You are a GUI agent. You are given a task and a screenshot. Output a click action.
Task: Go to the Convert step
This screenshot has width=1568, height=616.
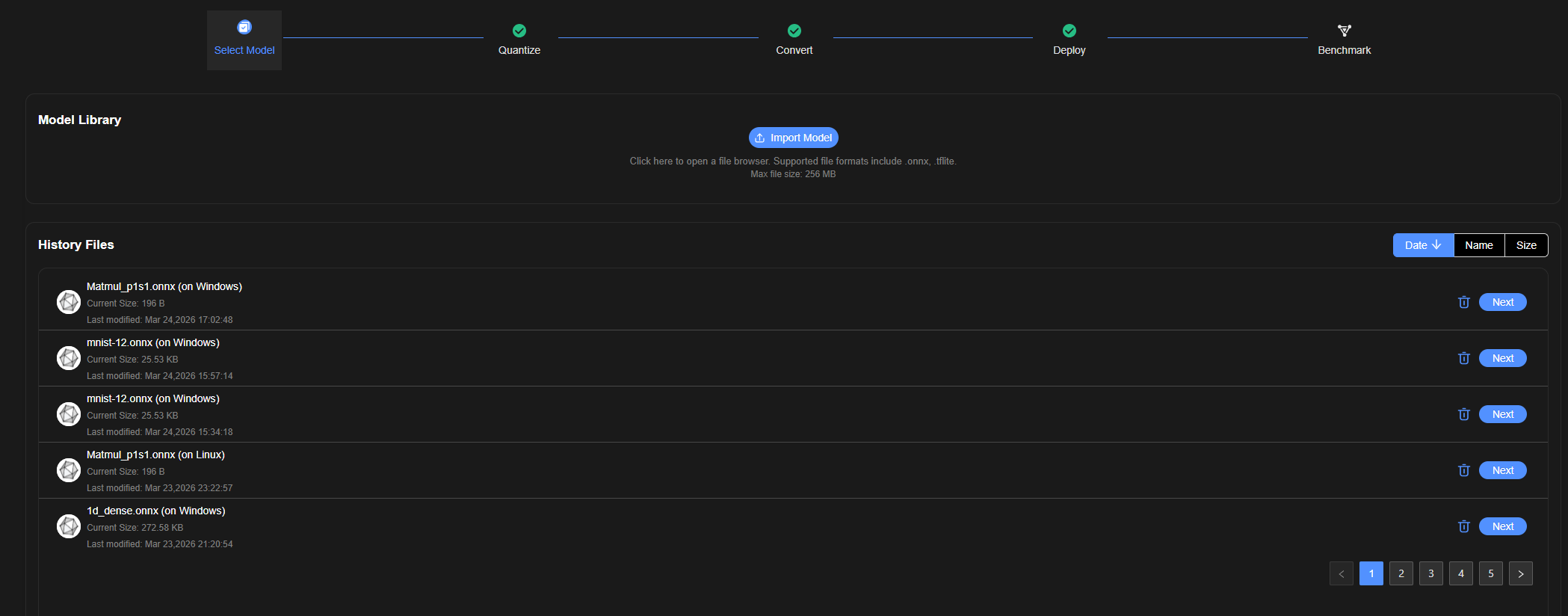click(794, 40)
